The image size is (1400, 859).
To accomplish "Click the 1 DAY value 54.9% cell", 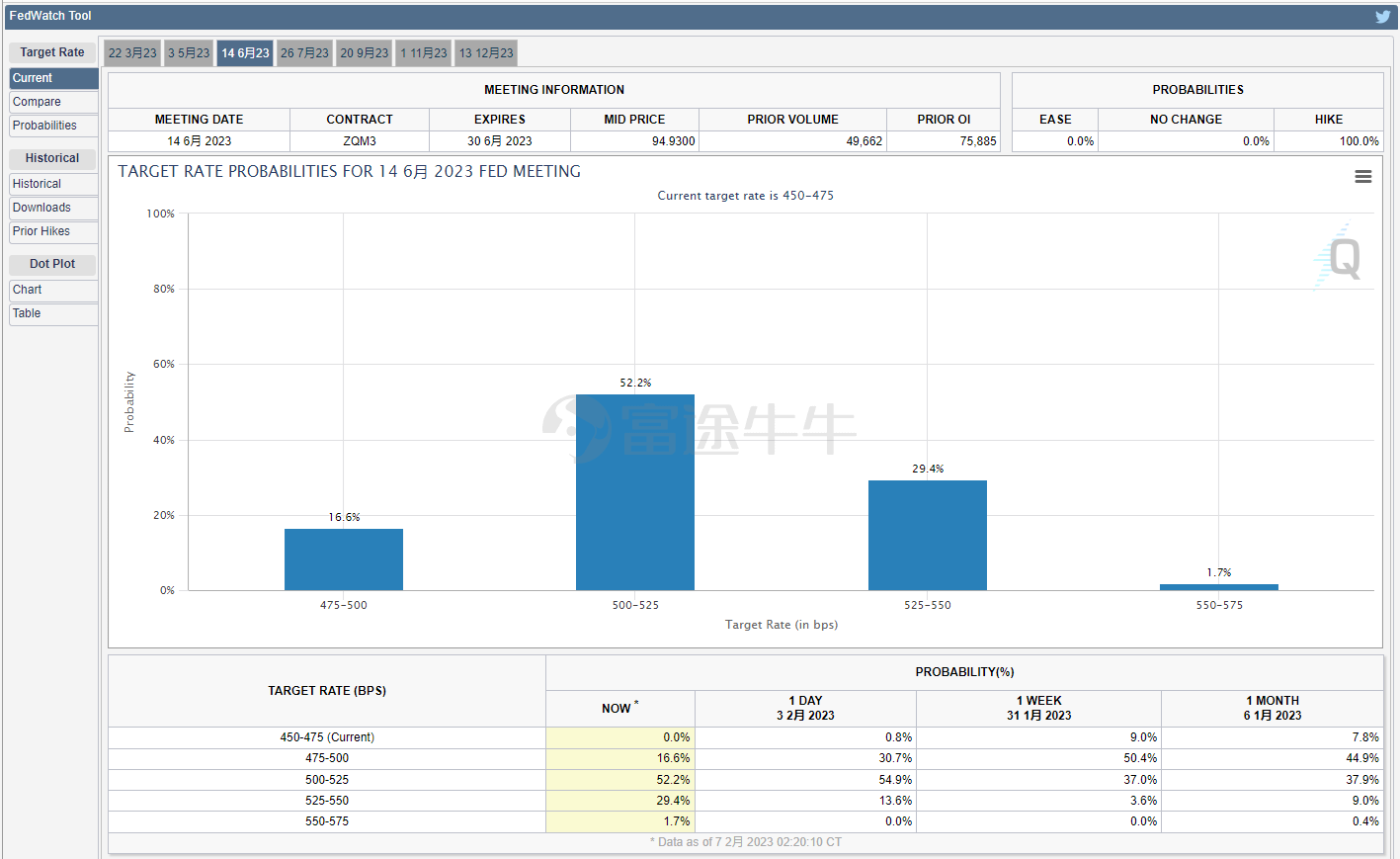I will click(805, 780).
